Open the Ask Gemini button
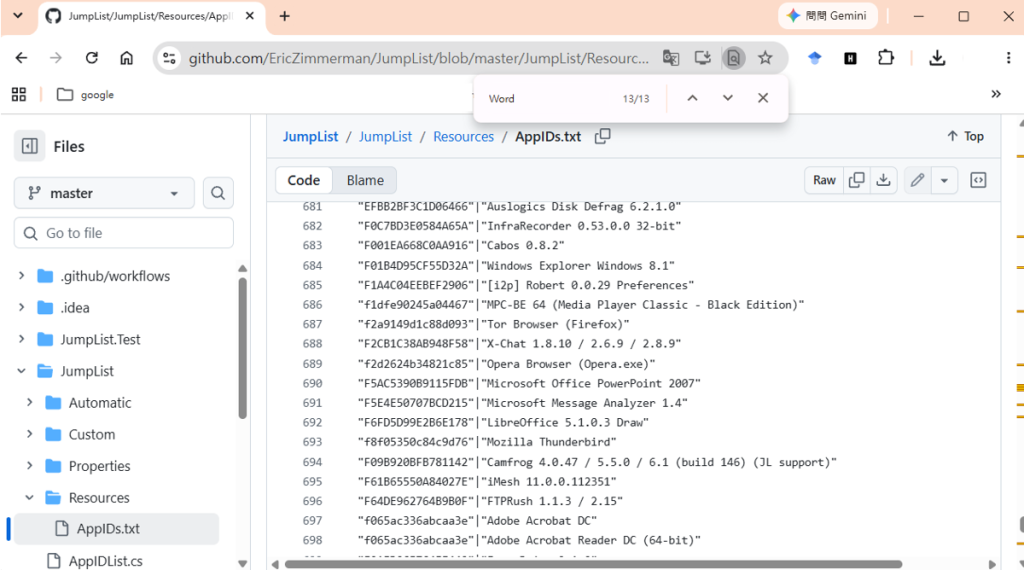1024x570 pixels. pos(827,16)
